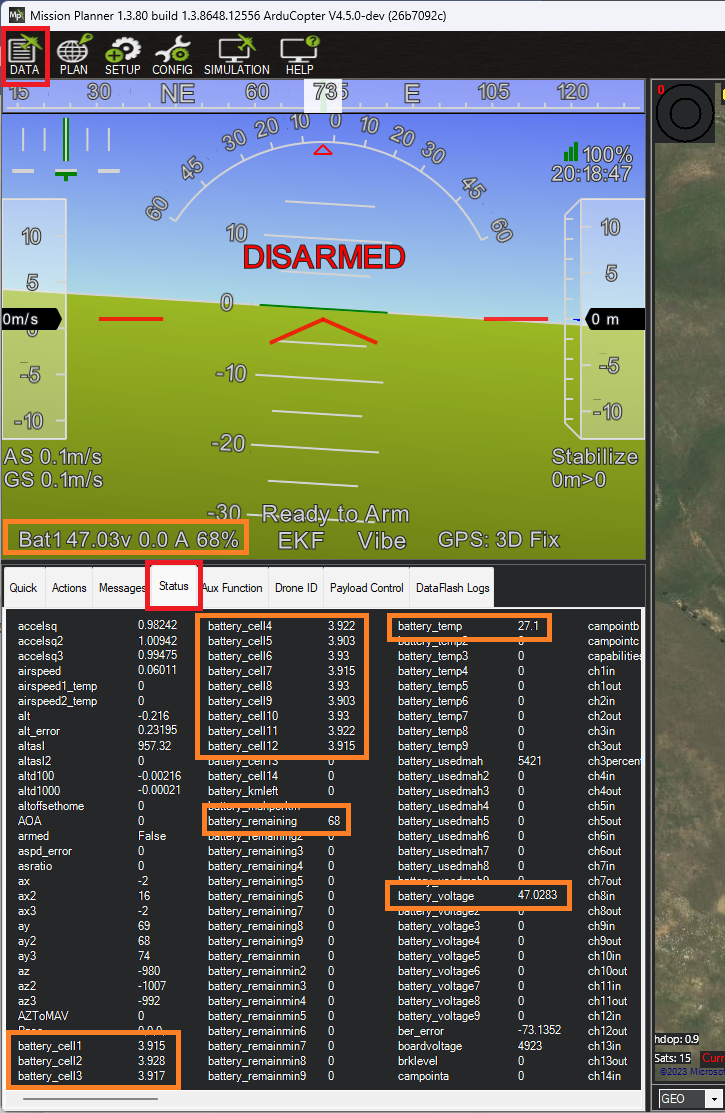Open CONFIG tuning wrench icon
The height and width of the screenshot is (1113, 725).
[172, 56]
